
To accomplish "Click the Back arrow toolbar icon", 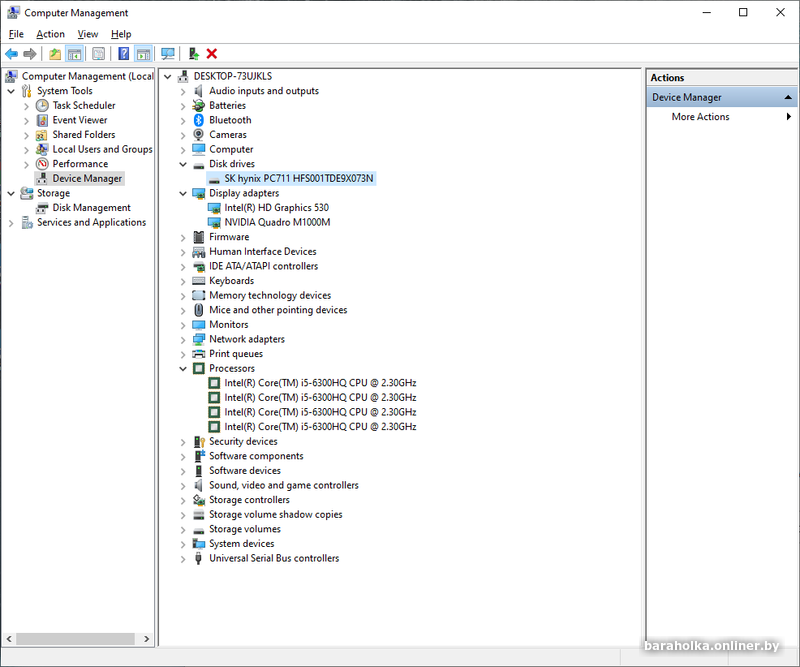I will (x=11, y=54).
